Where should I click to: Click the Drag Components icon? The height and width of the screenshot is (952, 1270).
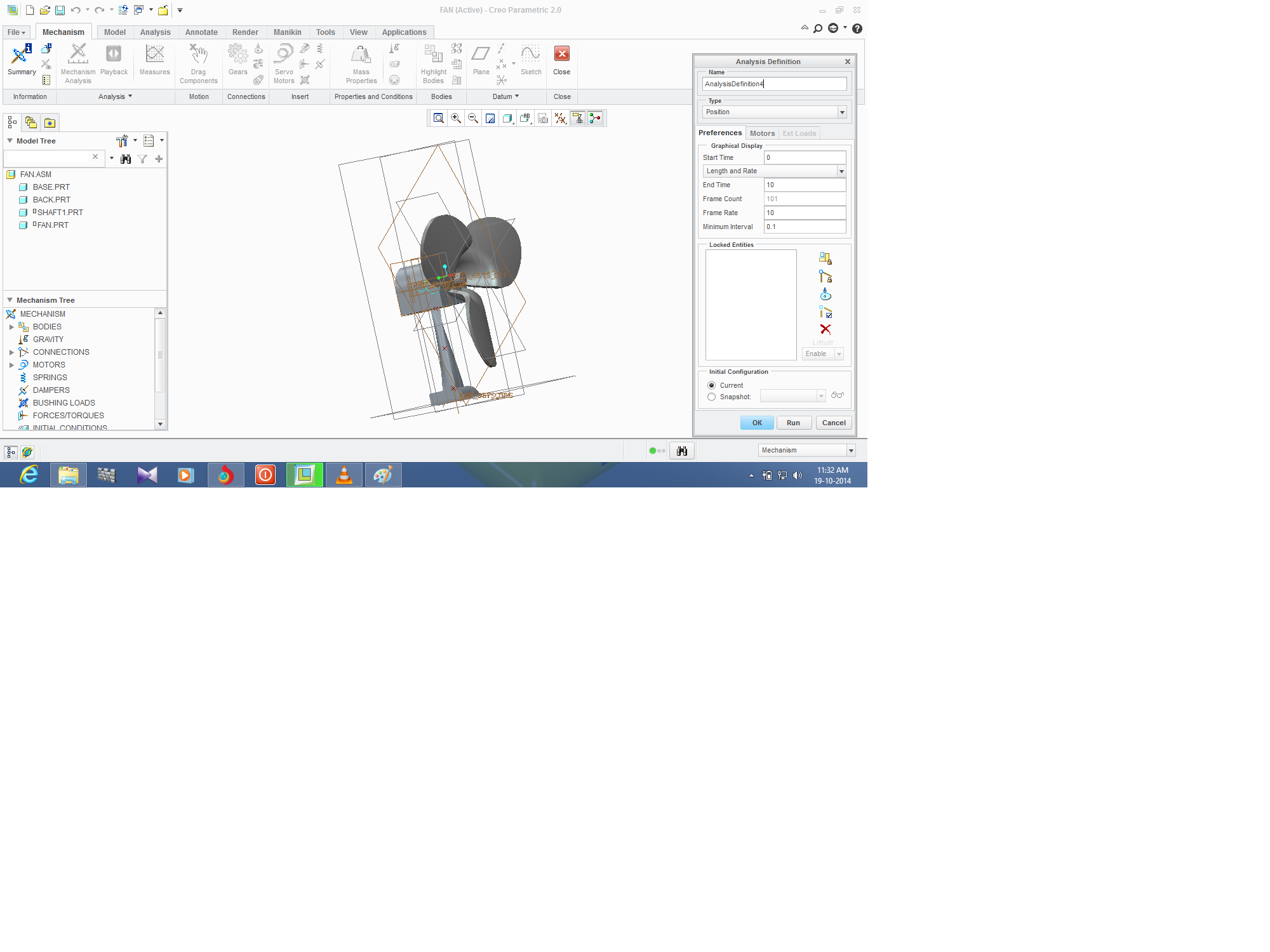click(x=198, y=62)
